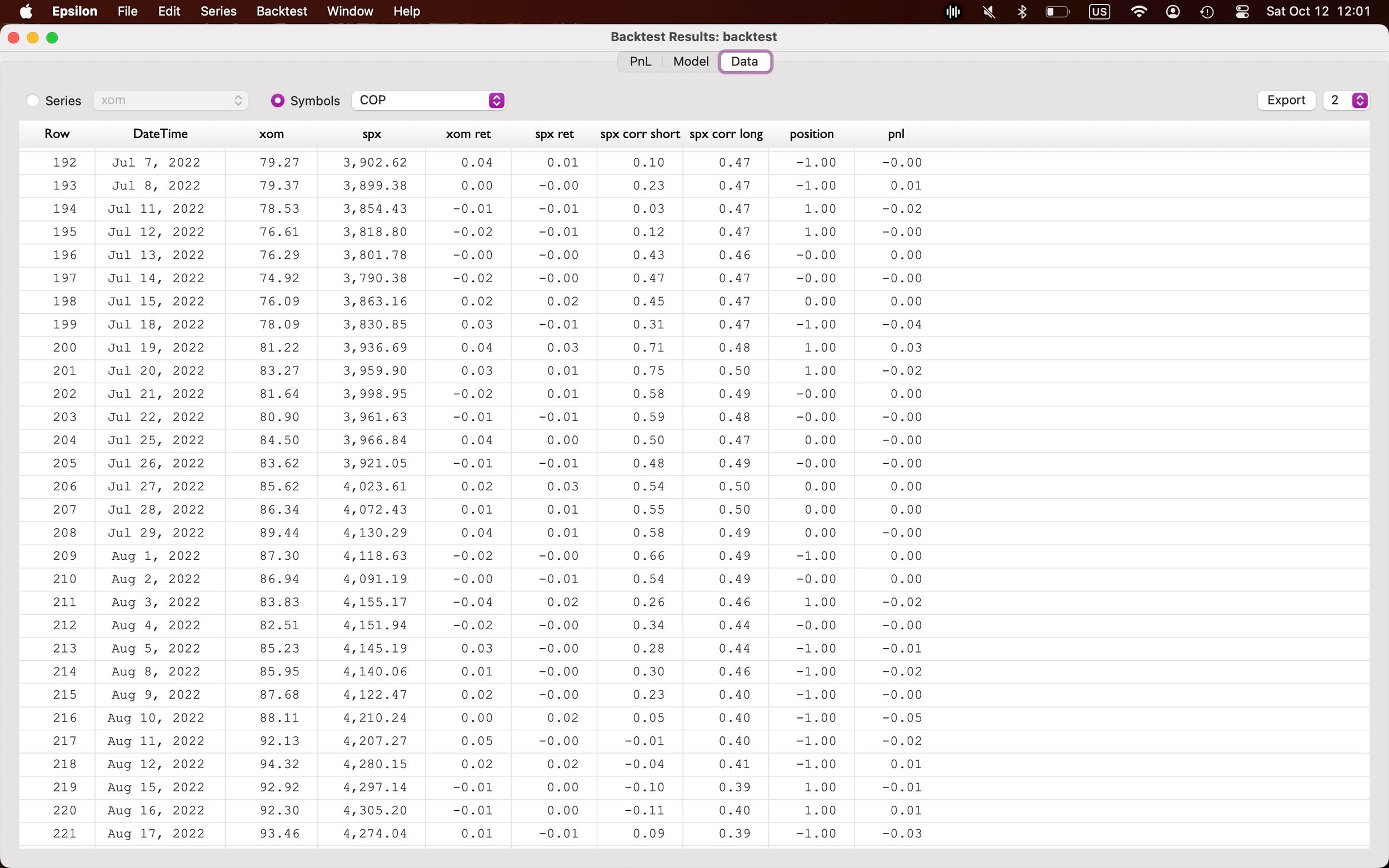
Task: Click the Backtest Results window title
Action: tap(693, 37)
